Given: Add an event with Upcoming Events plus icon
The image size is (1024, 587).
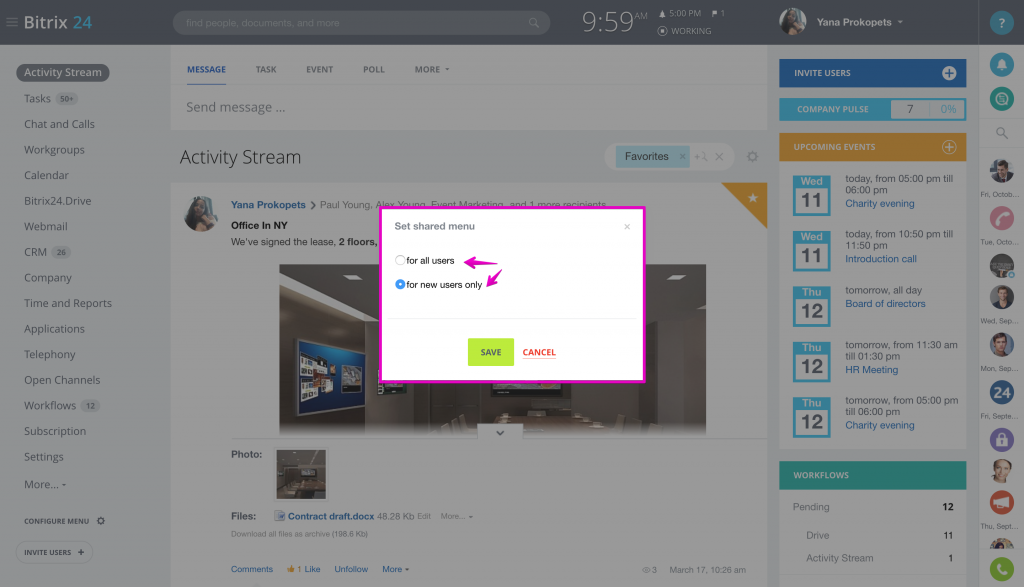Looking at the screenshot, I should (949, 147).
